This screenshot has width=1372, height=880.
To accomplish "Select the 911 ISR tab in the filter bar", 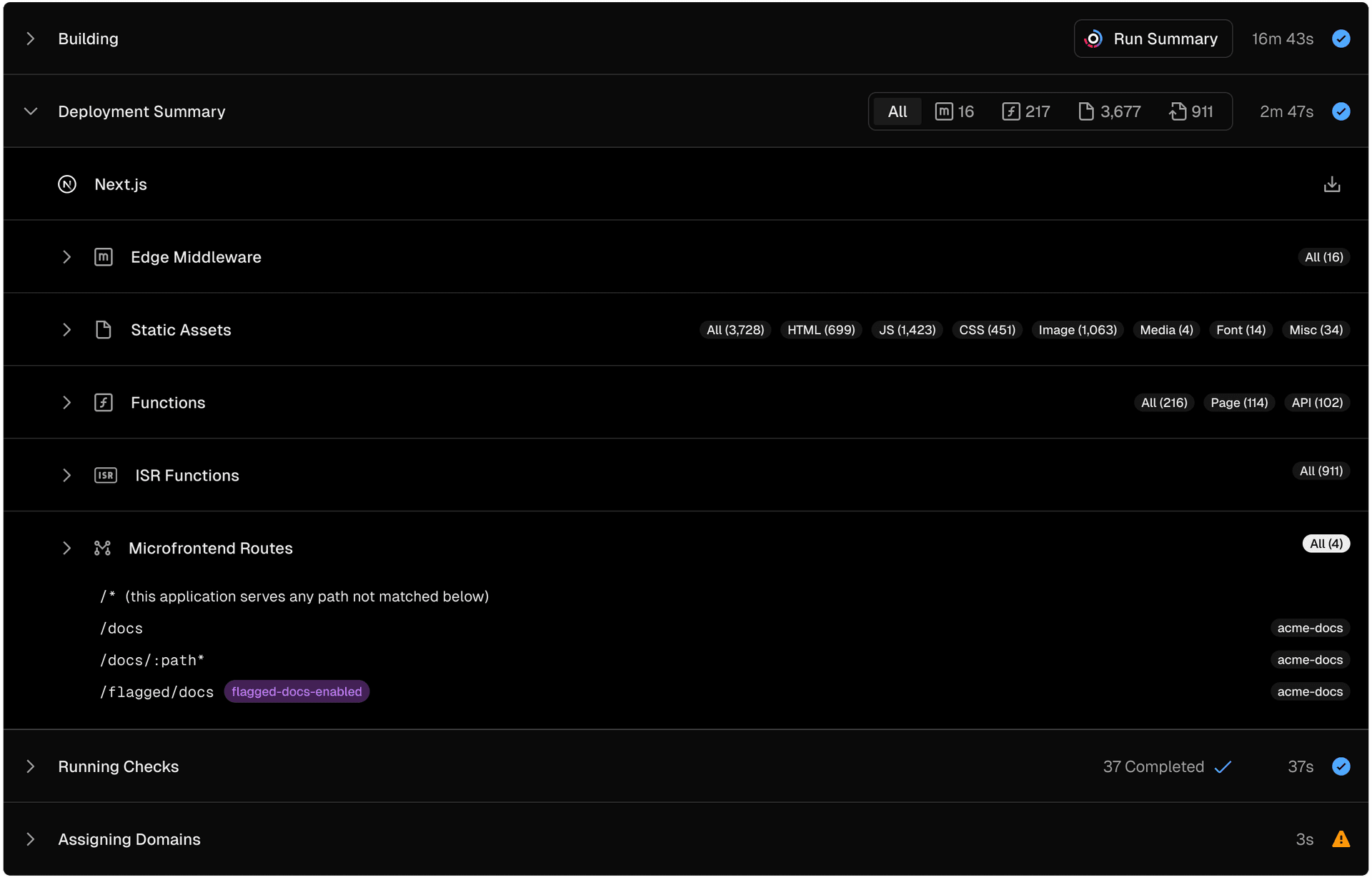I will [1191, 111].
